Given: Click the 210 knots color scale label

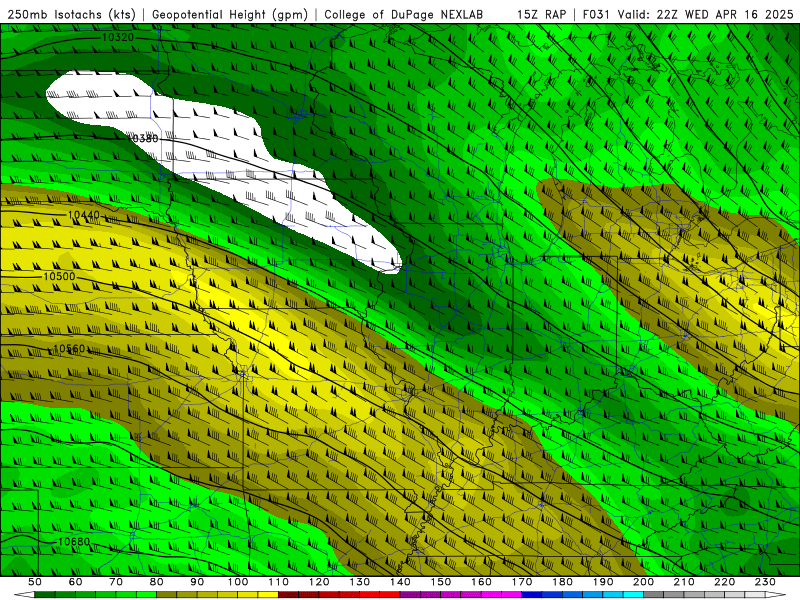Looking at the screenshot, I should point(684,582).
